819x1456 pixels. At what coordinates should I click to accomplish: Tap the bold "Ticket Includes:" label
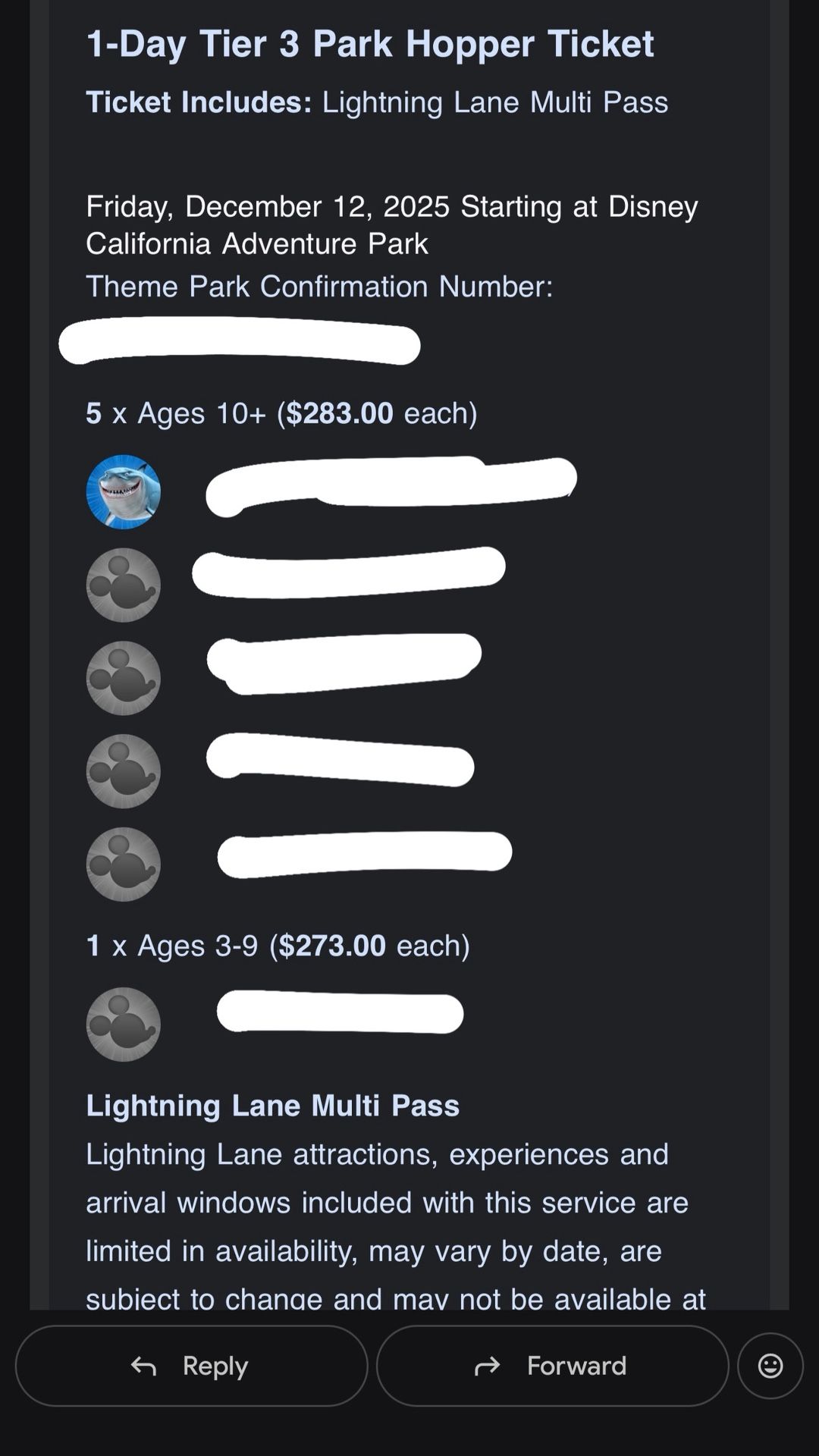point(199,102)
